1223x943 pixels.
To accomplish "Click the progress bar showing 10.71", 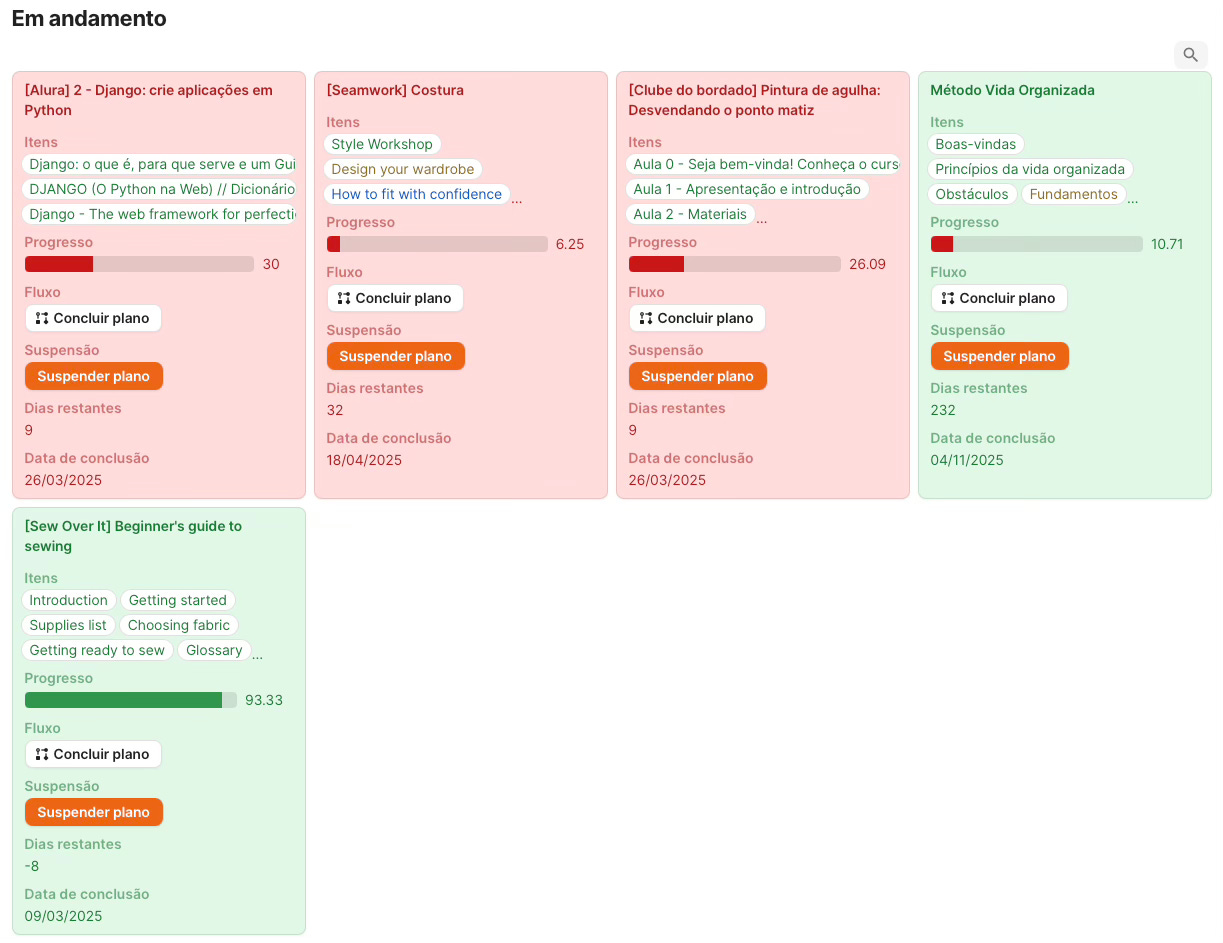I will point(1037,244).
